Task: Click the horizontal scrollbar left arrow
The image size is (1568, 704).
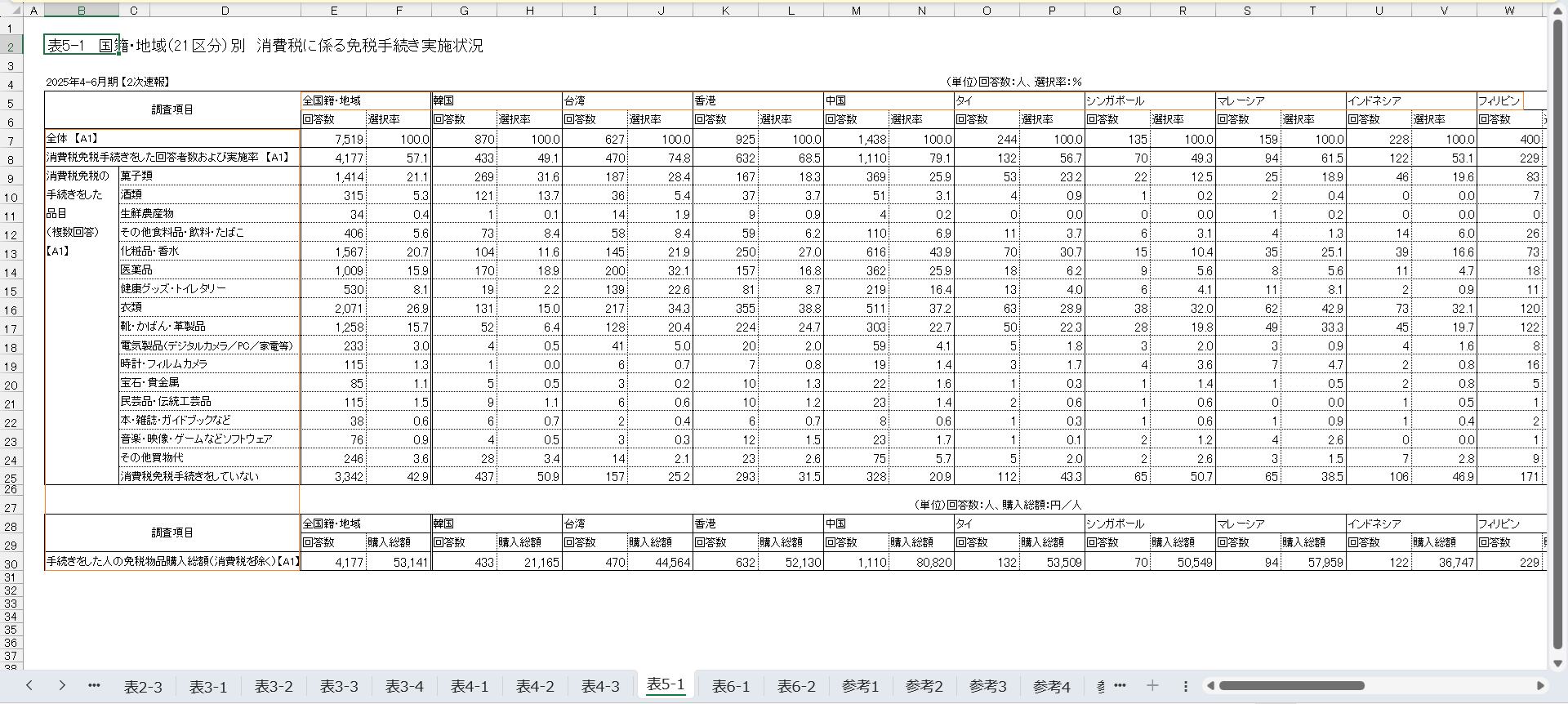Action: coord(1211,686)
